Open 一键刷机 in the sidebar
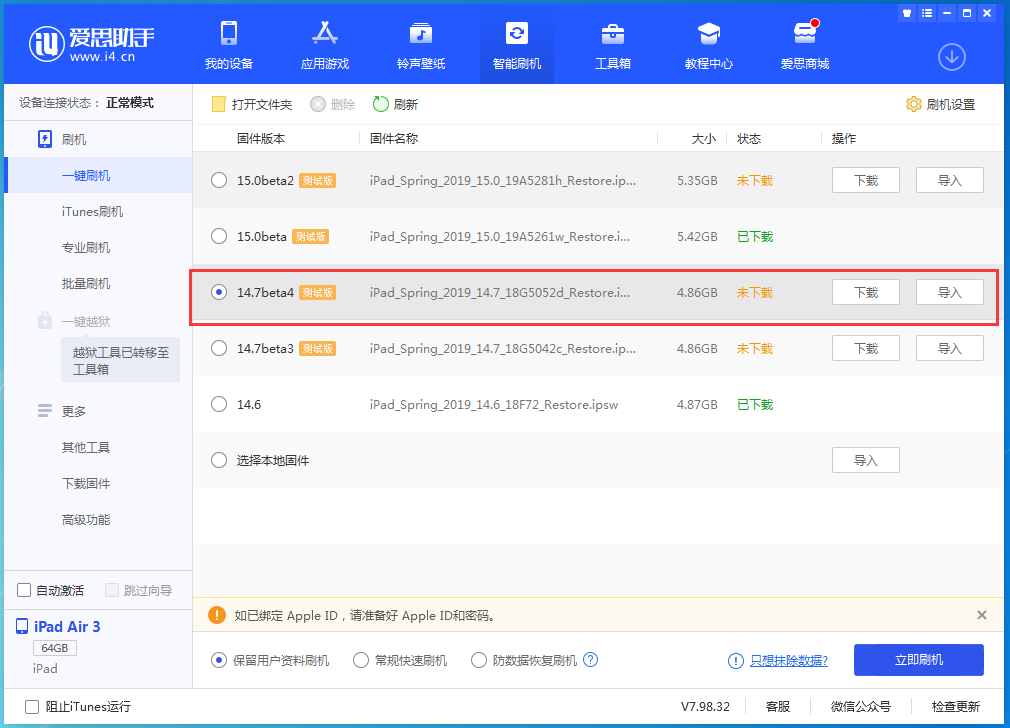Viewport: 1010px width, 728px height. coord(99,175)
